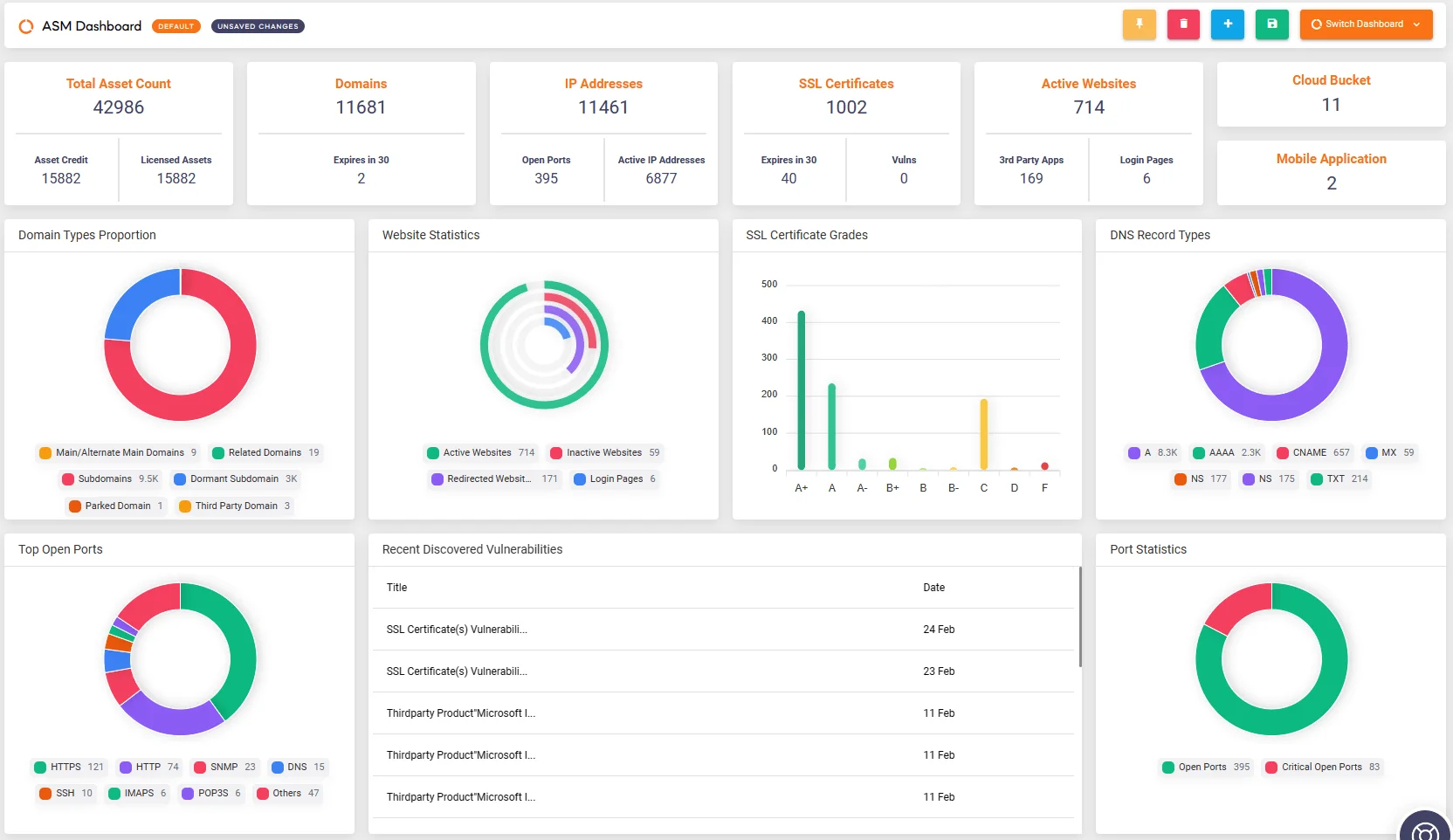Click the vulnerabilities table scrollbar

coord(1079,616)
